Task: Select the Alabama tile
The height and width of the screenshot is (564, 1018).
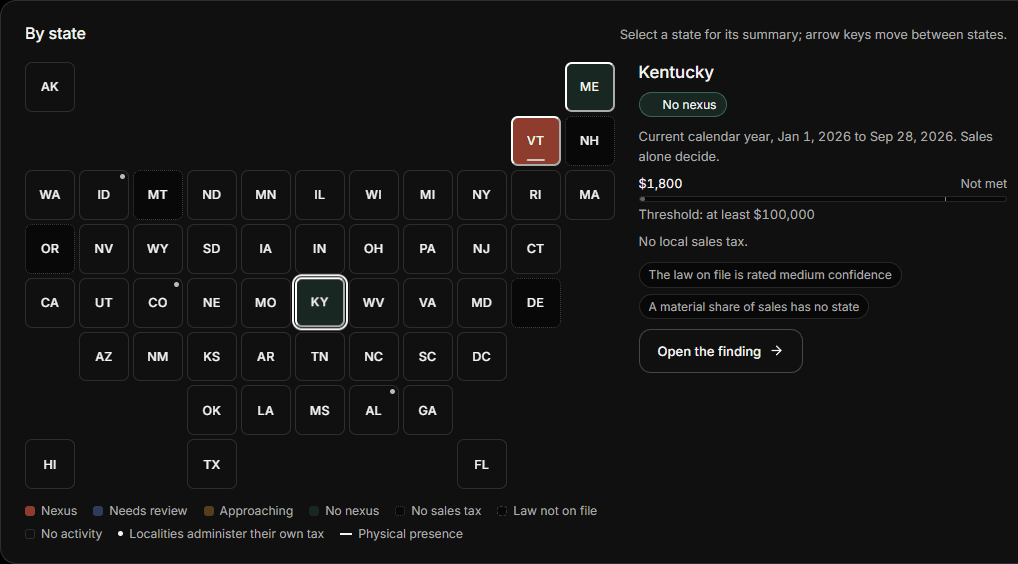Action: [373, 410]
